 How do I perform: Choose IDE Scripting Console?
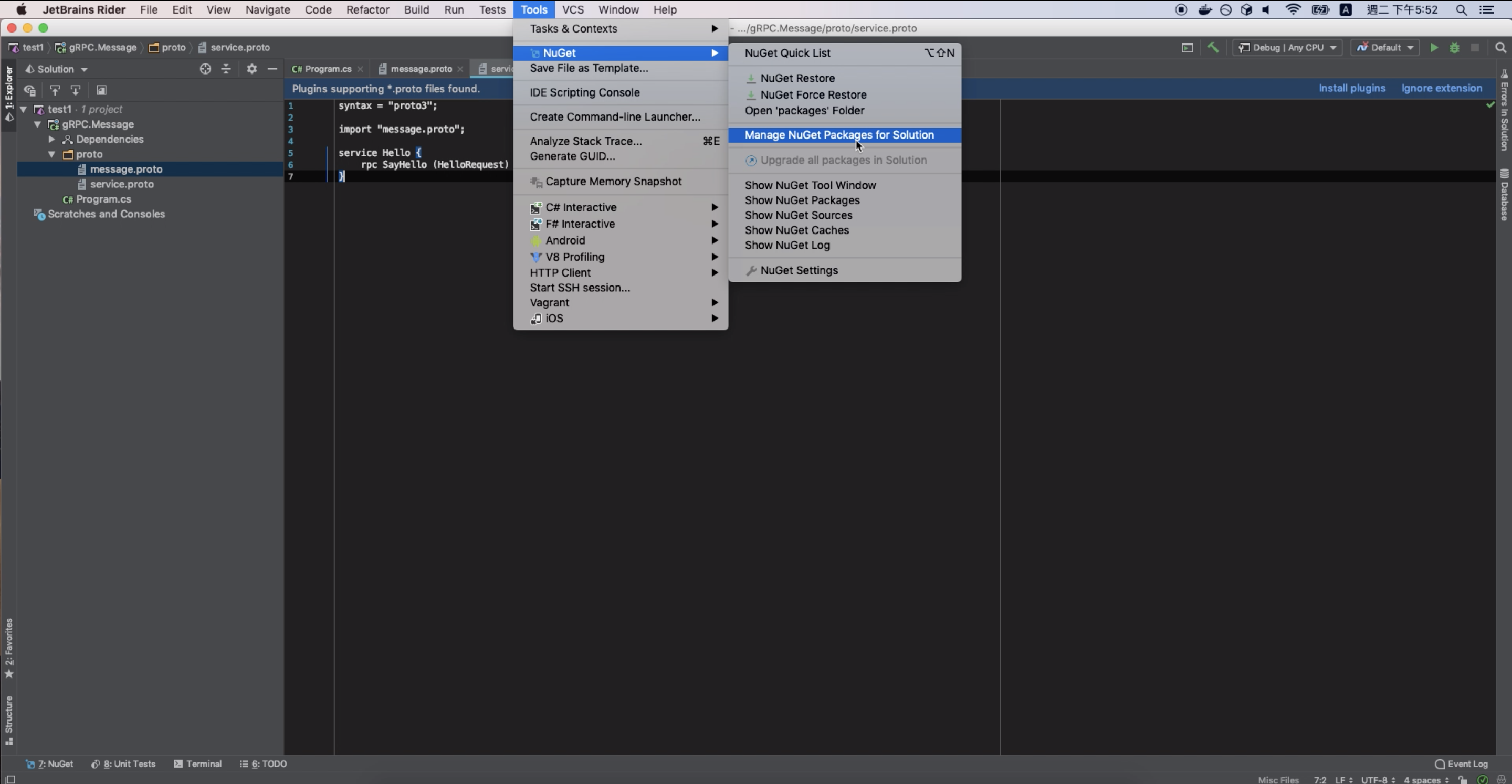click(x=621, y=92)
